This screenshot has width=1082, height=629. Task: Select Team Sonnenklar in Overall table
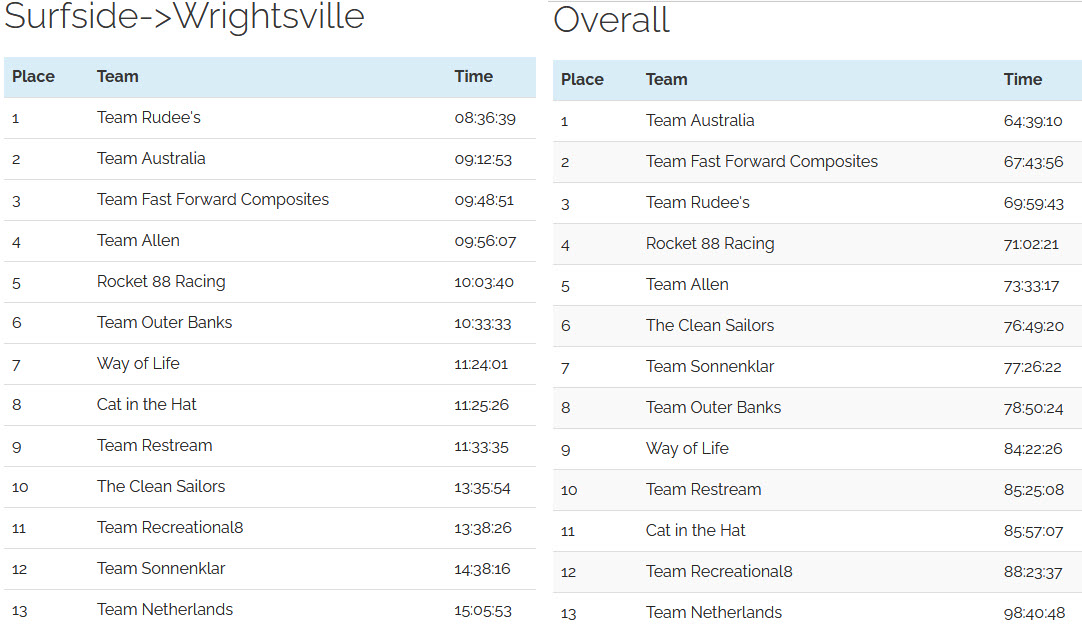(x=709, y=367)
